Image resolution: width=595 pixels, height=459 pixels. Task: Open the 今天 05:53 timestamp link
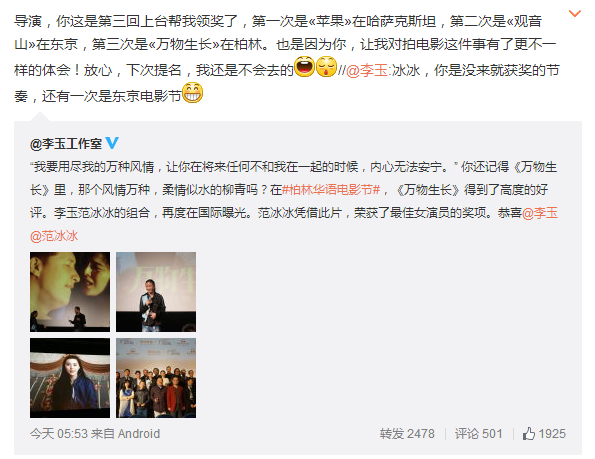[59, 434]
